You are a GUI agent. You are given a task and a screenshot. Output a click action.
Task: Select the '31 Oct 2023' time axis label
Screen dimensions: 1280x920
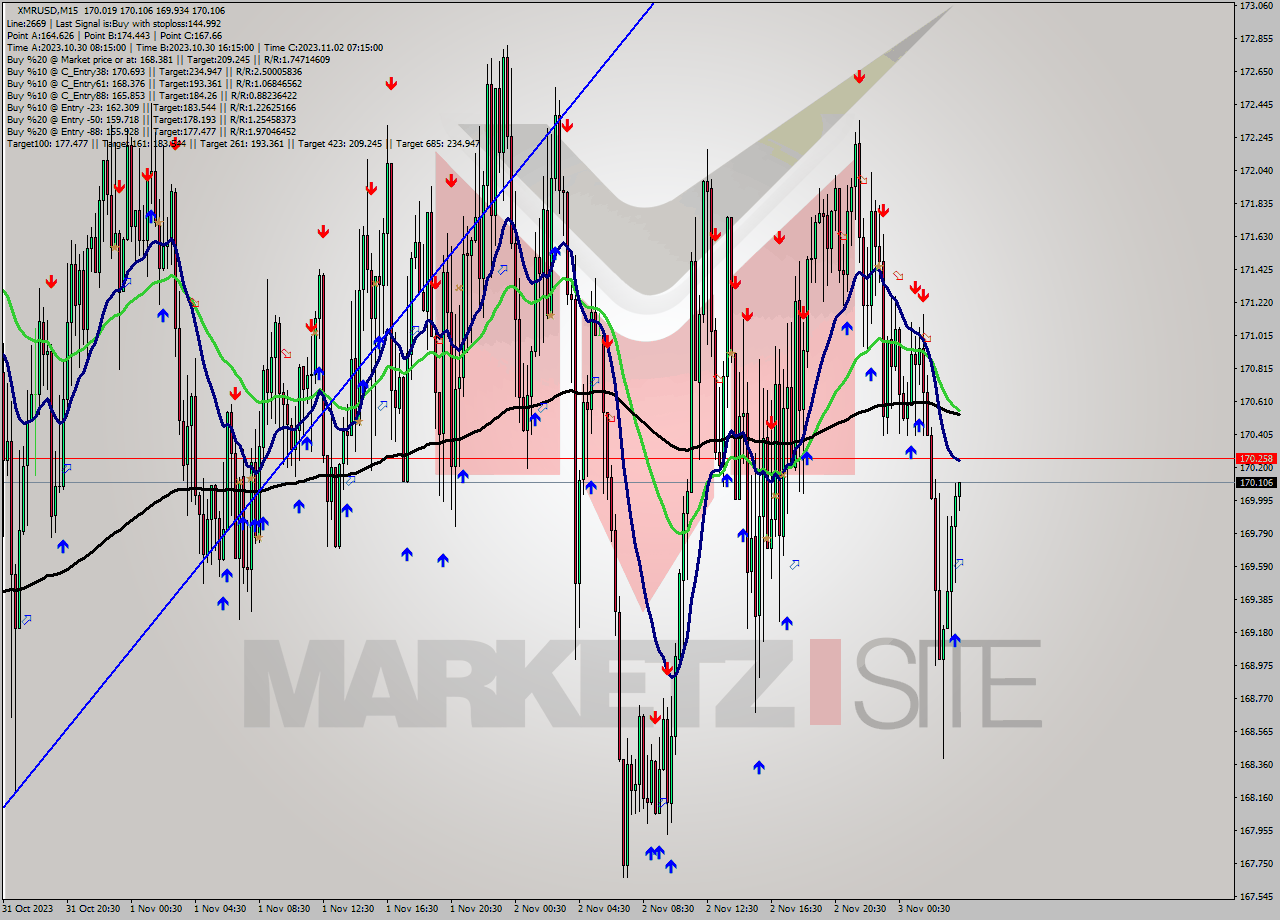click(x=27, y=909)
